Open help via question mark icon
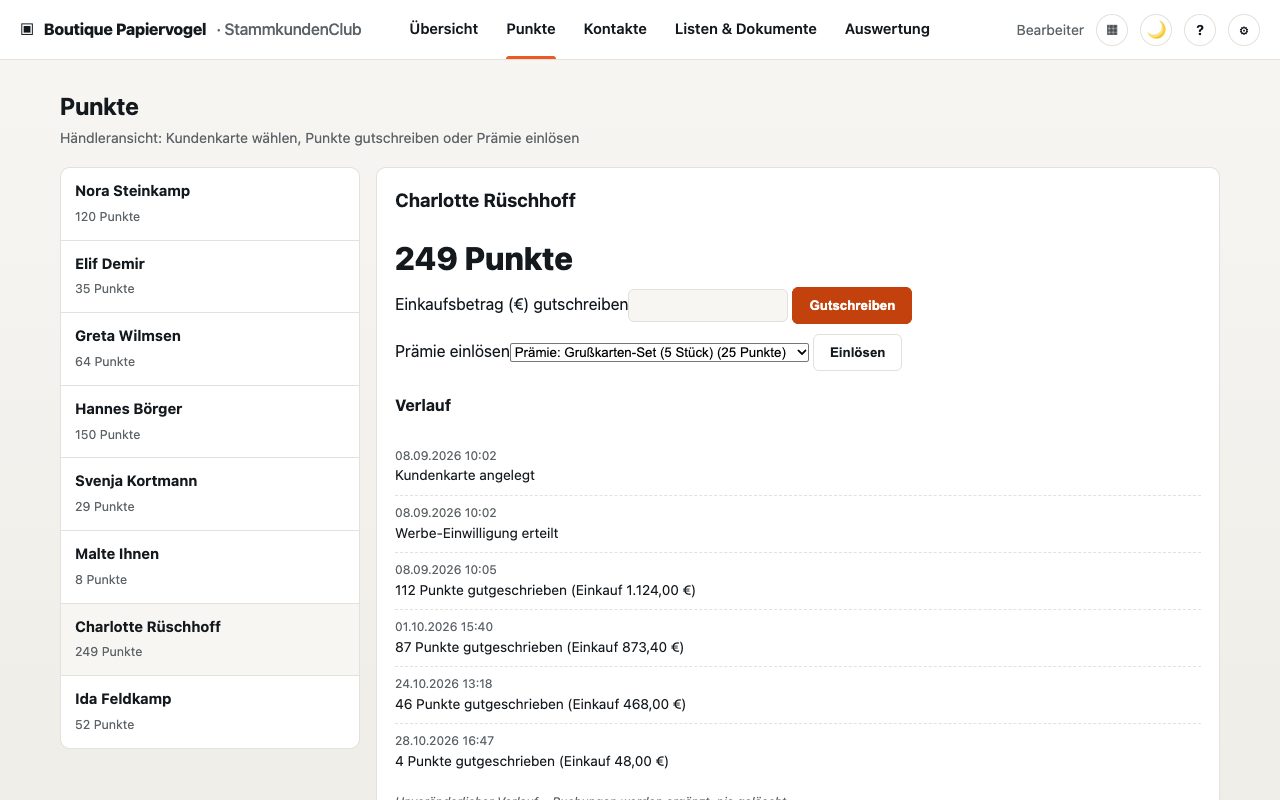The image size is (1280, 800). tap(1200, 30)
